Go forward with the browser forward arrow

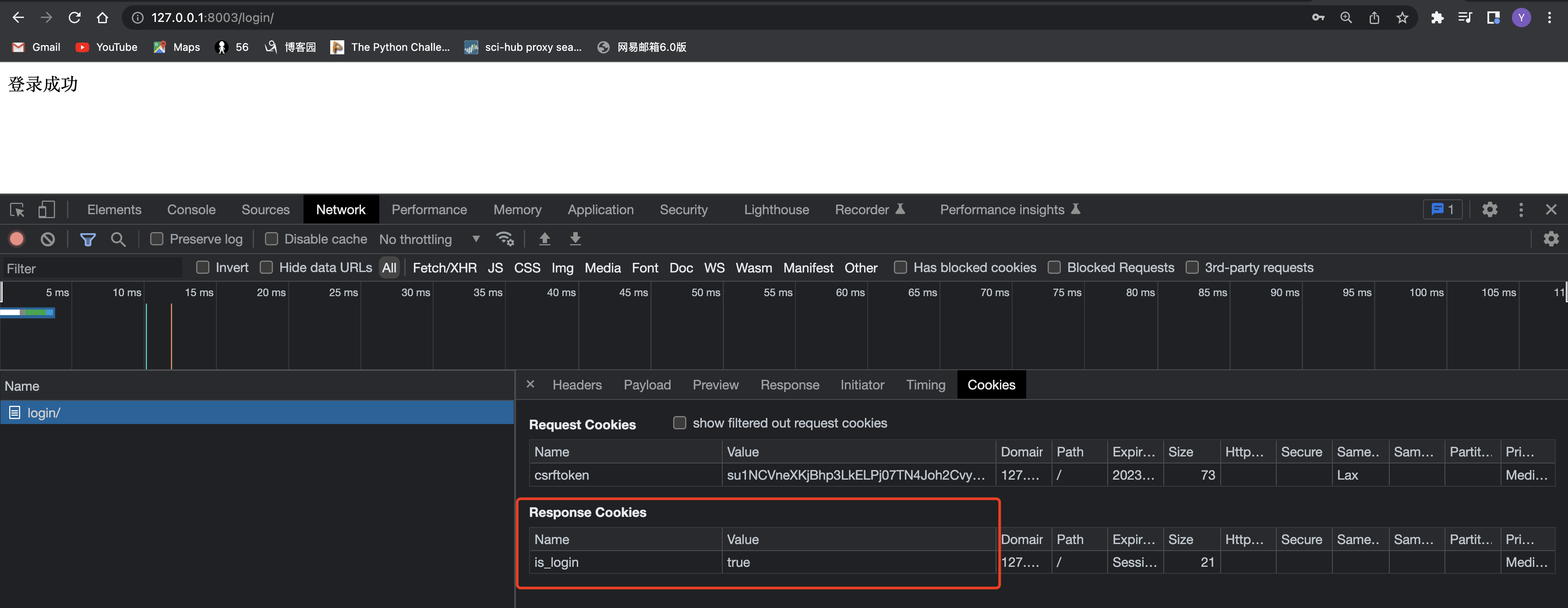[46, 18]
